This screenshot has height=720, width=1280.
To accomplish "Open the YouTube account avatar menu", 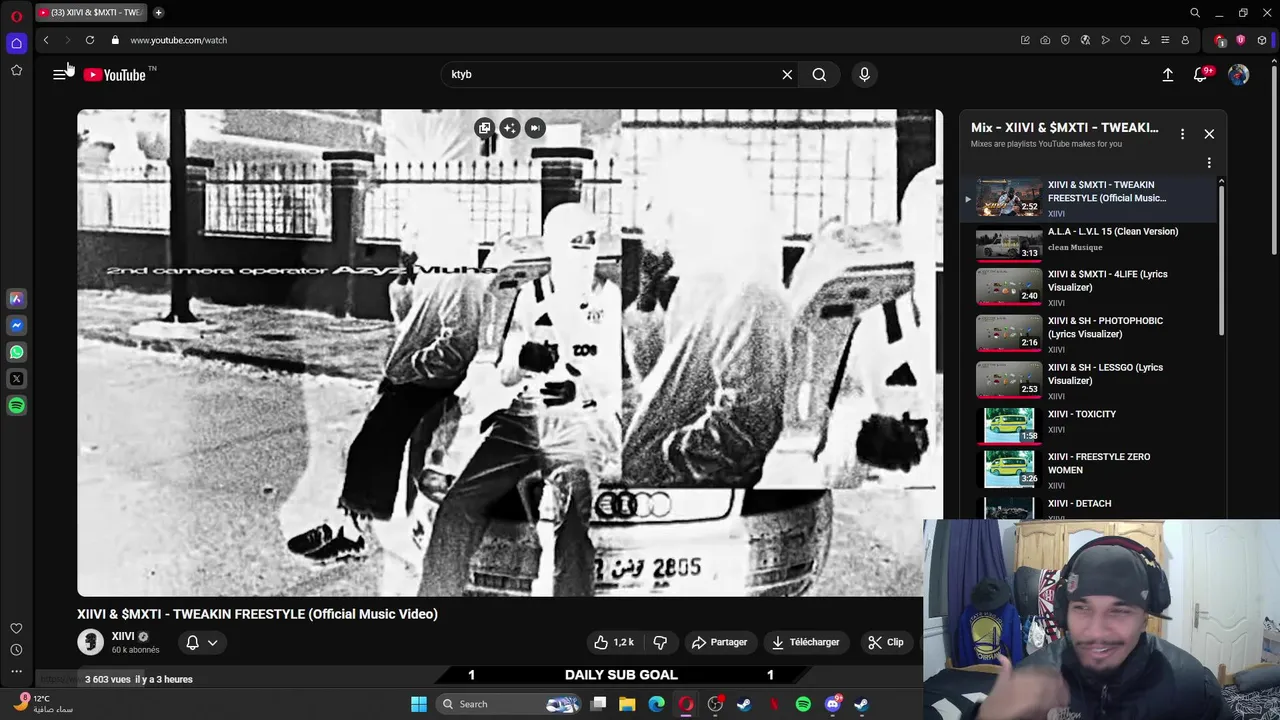I will tap(1238, 74).
